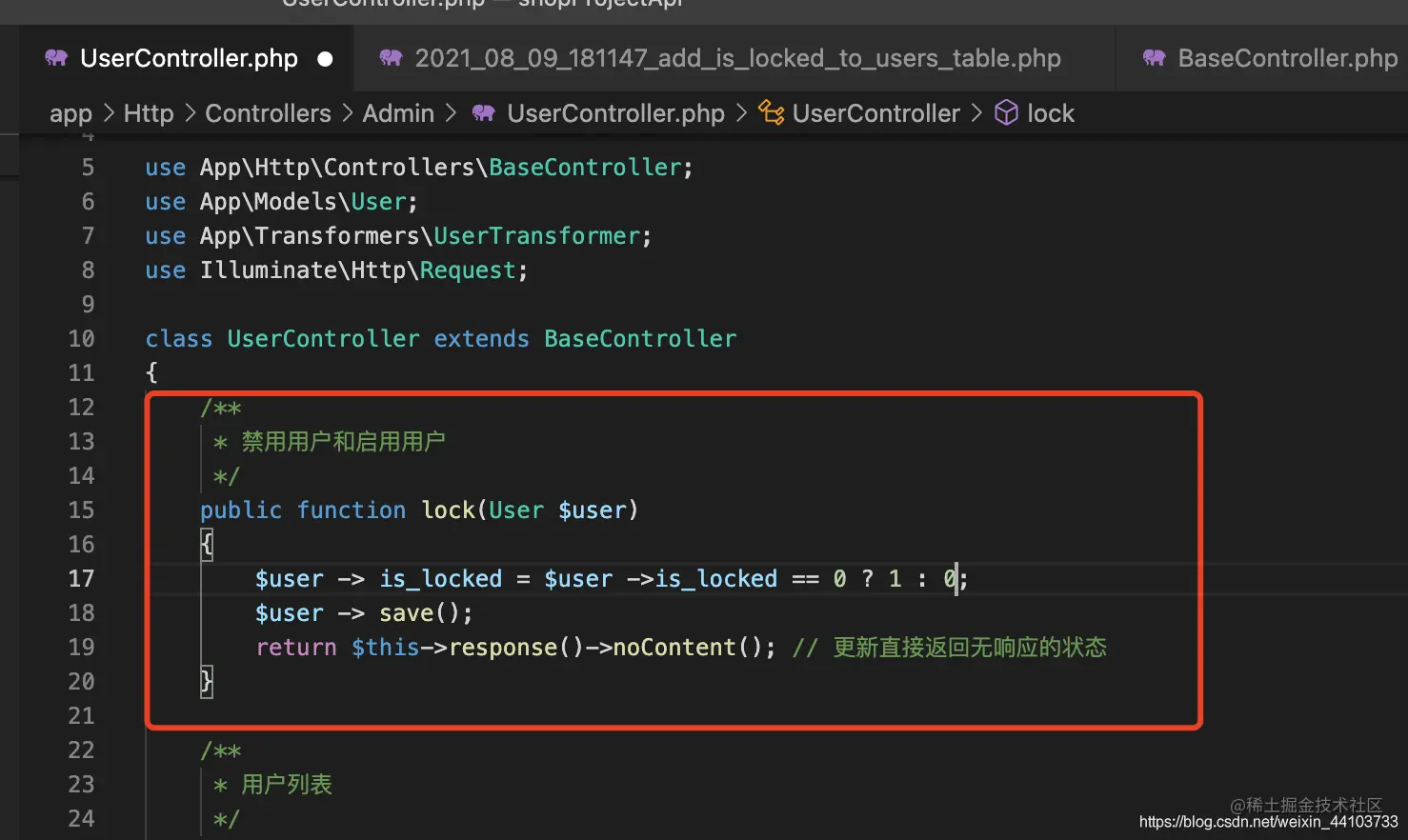Click 'UserController' in the class declaration line
1408x840 pixels.
[x=323, y=339]
